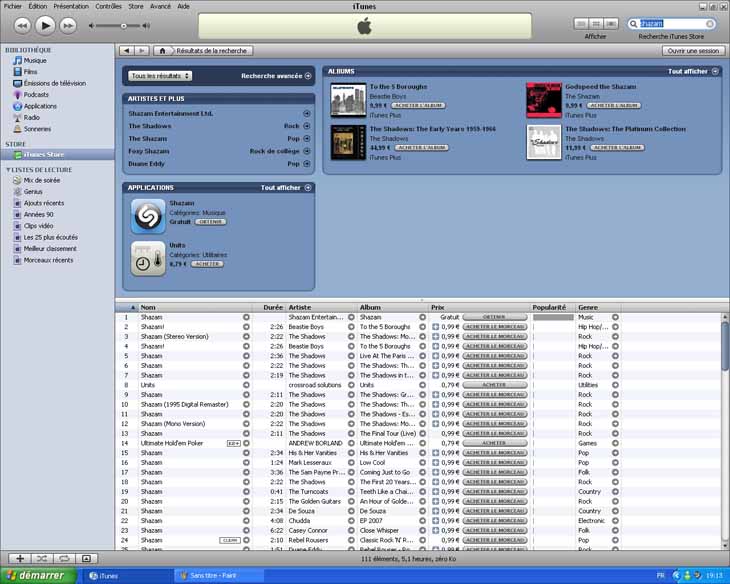Go to iTunes Store home icon

pyautogui.click(x=162, y=50)
